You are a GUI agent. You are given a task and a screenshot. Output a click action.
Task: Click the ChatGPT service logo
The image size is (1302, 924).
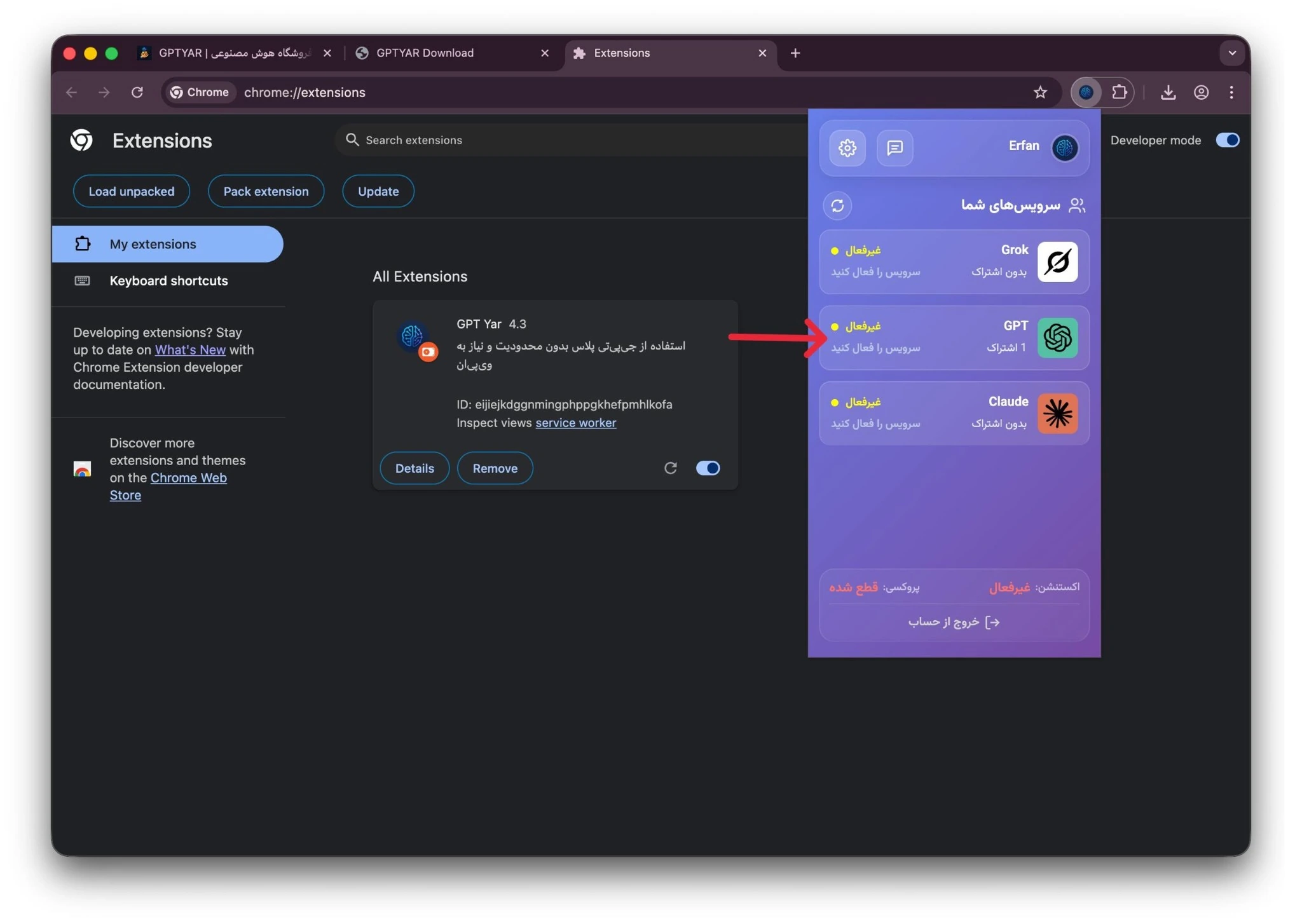(1057, 337)
